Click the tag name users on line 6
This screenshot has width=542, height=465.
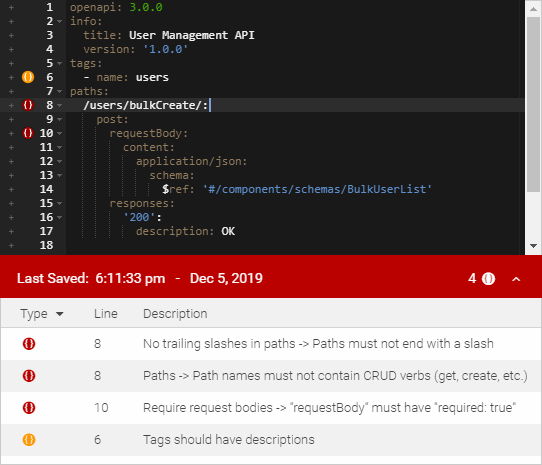(152, 77)
